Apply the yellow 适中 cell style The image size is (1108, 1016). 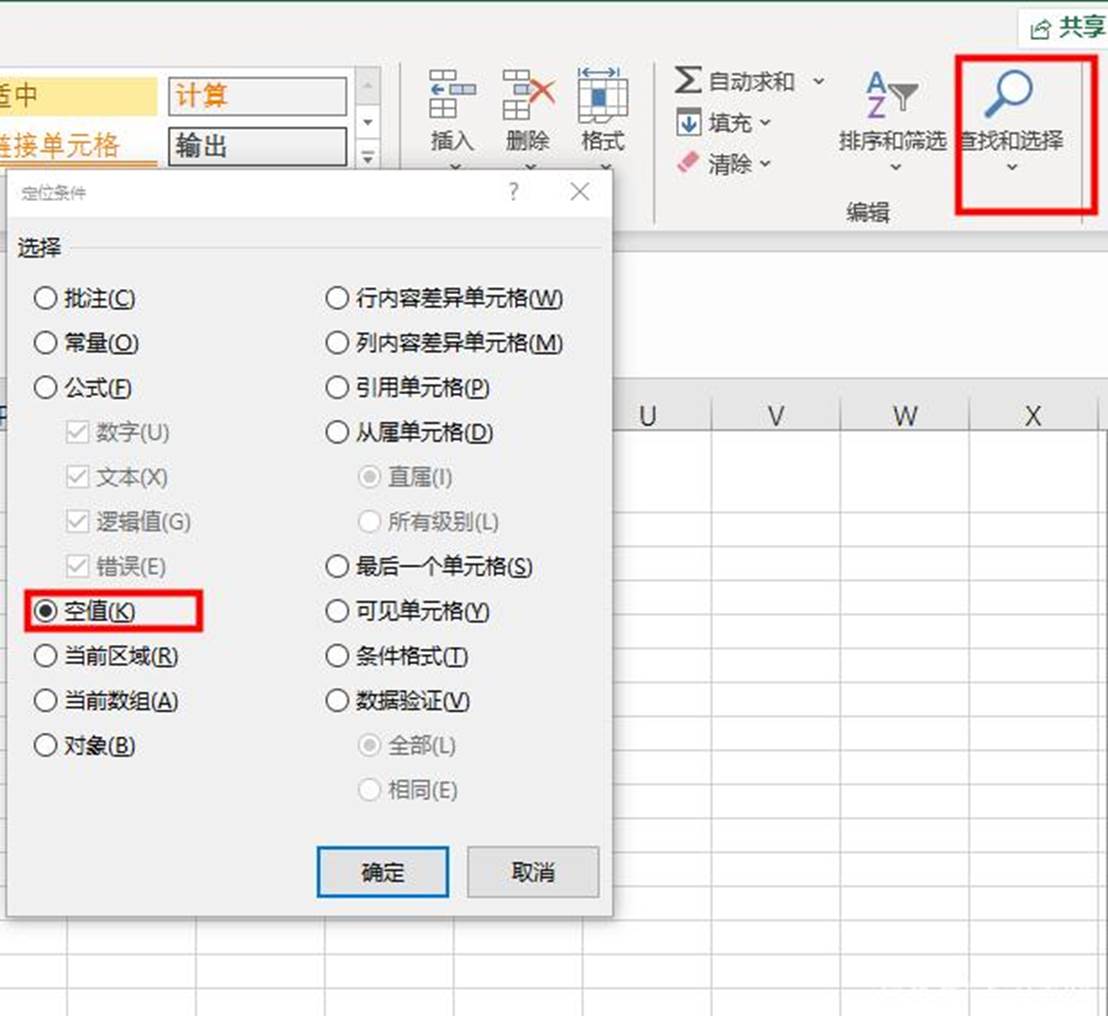click(78, 95)
